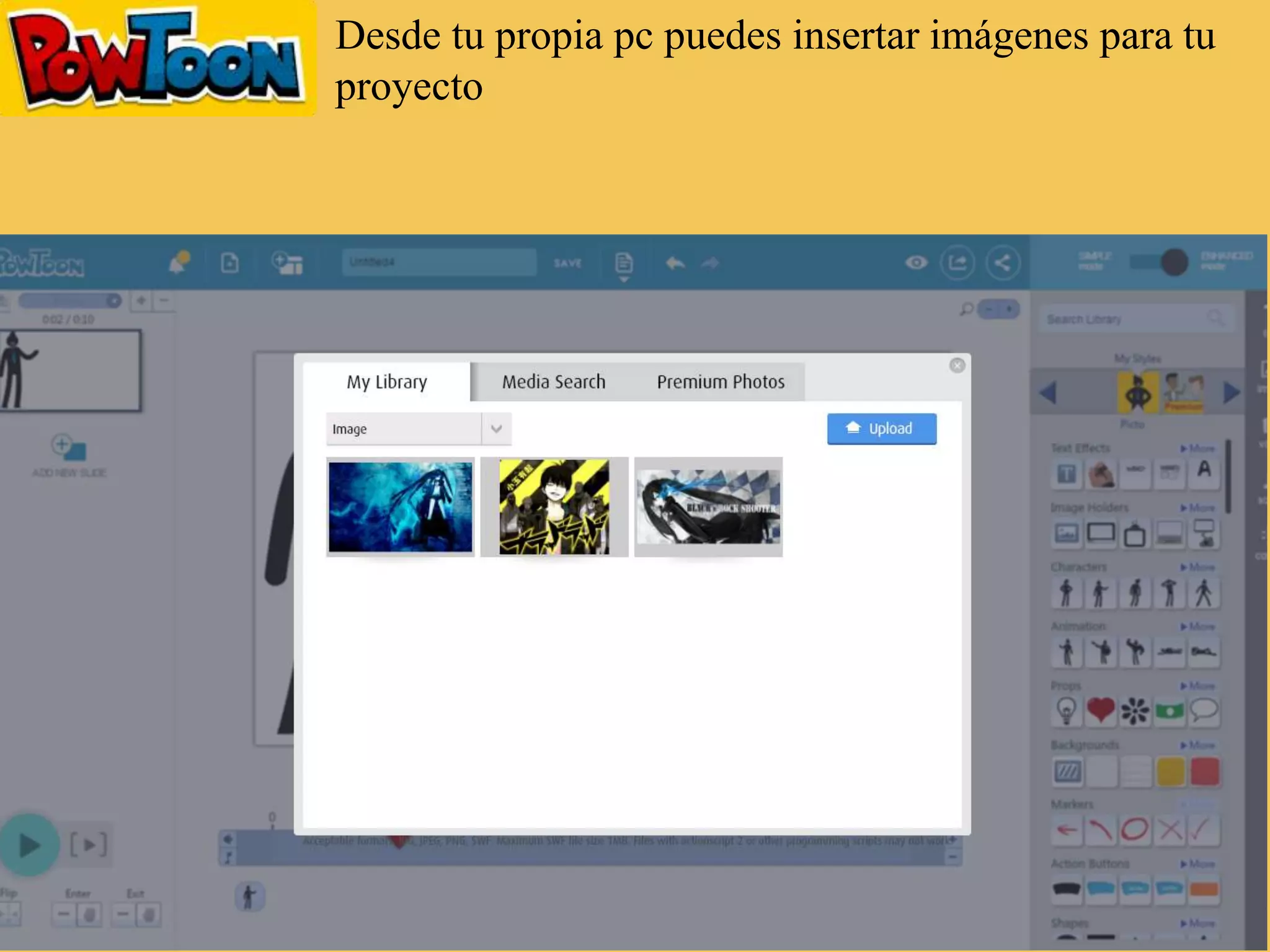1270x952 pixels.
Task: Select the first text effect T icon
Action: (x=1066, y=474)
